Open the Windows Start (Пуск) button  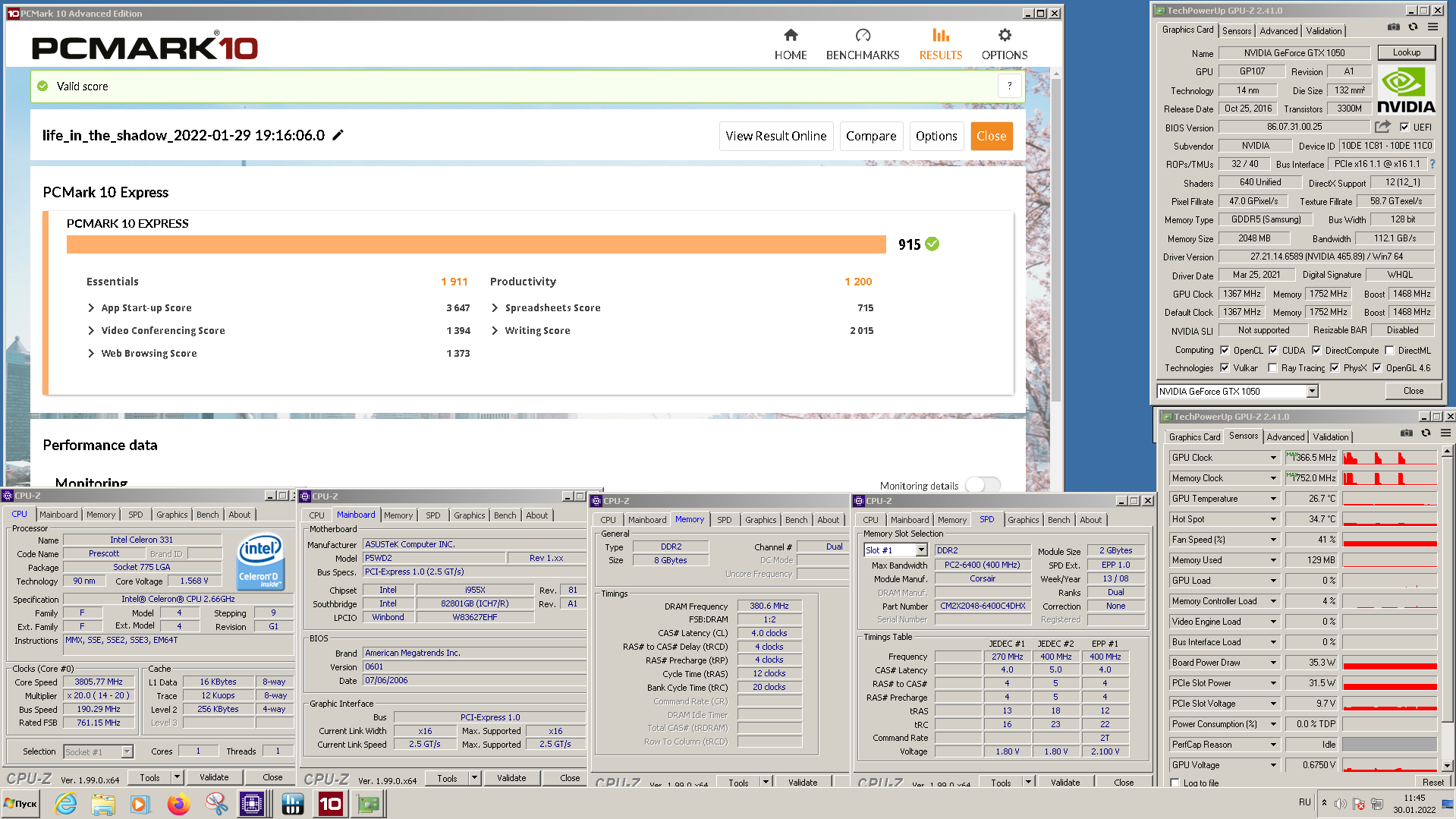pyautogui.click(x=20, y=804)
